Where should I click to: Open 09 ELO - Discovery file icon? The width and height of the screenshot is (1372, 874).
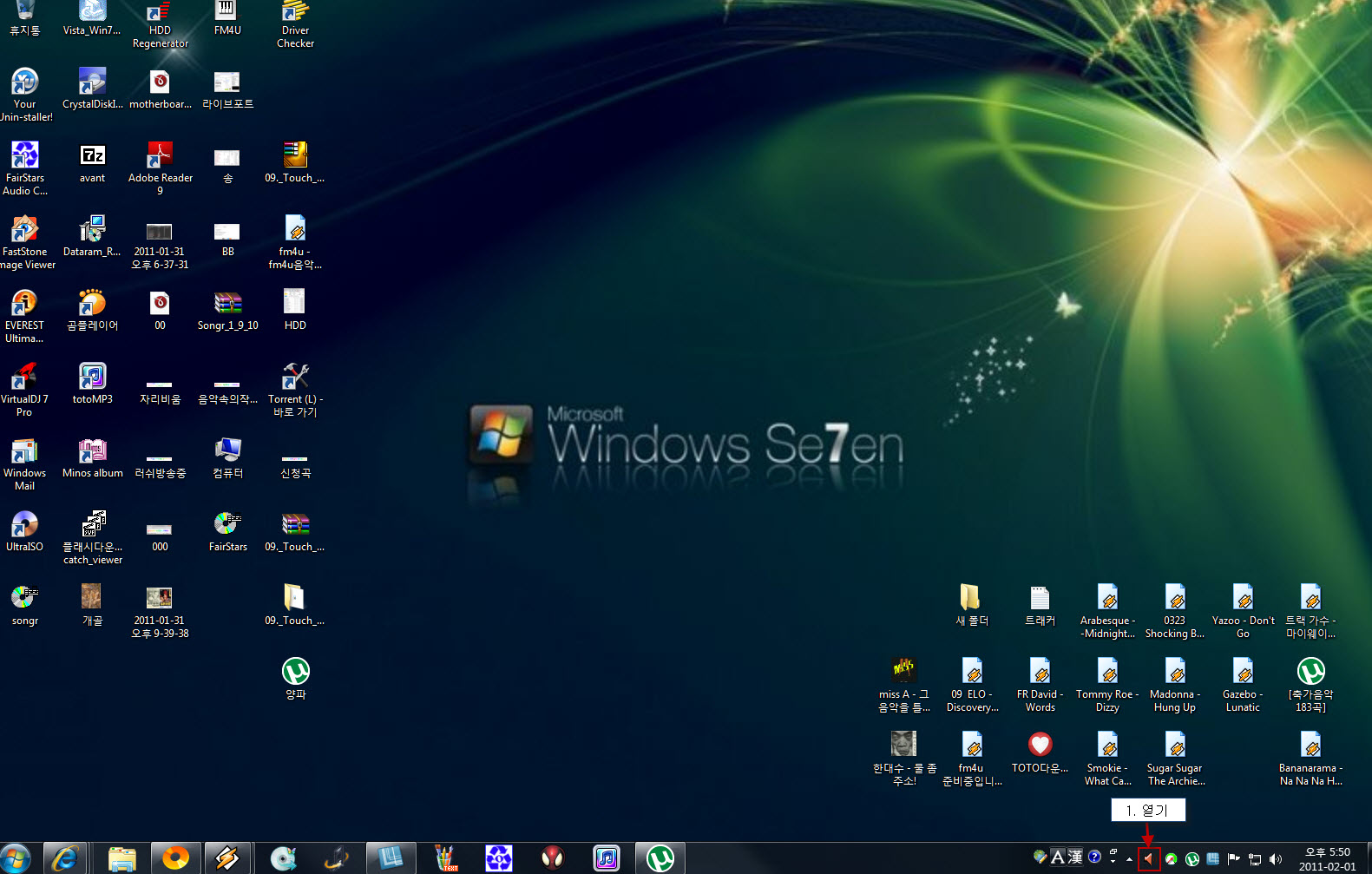point(972,685)
